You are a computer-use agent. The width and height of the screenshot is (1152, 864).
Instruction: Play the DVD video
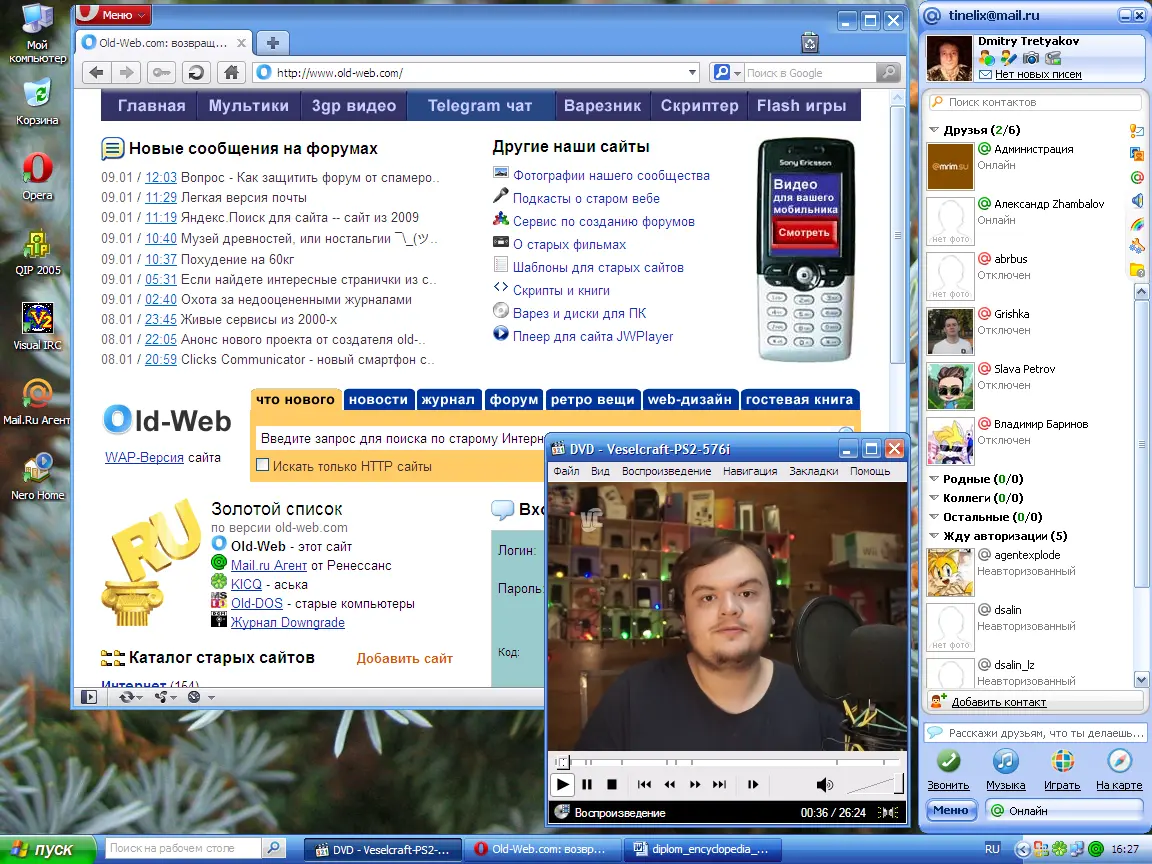[x=562, y=784]
